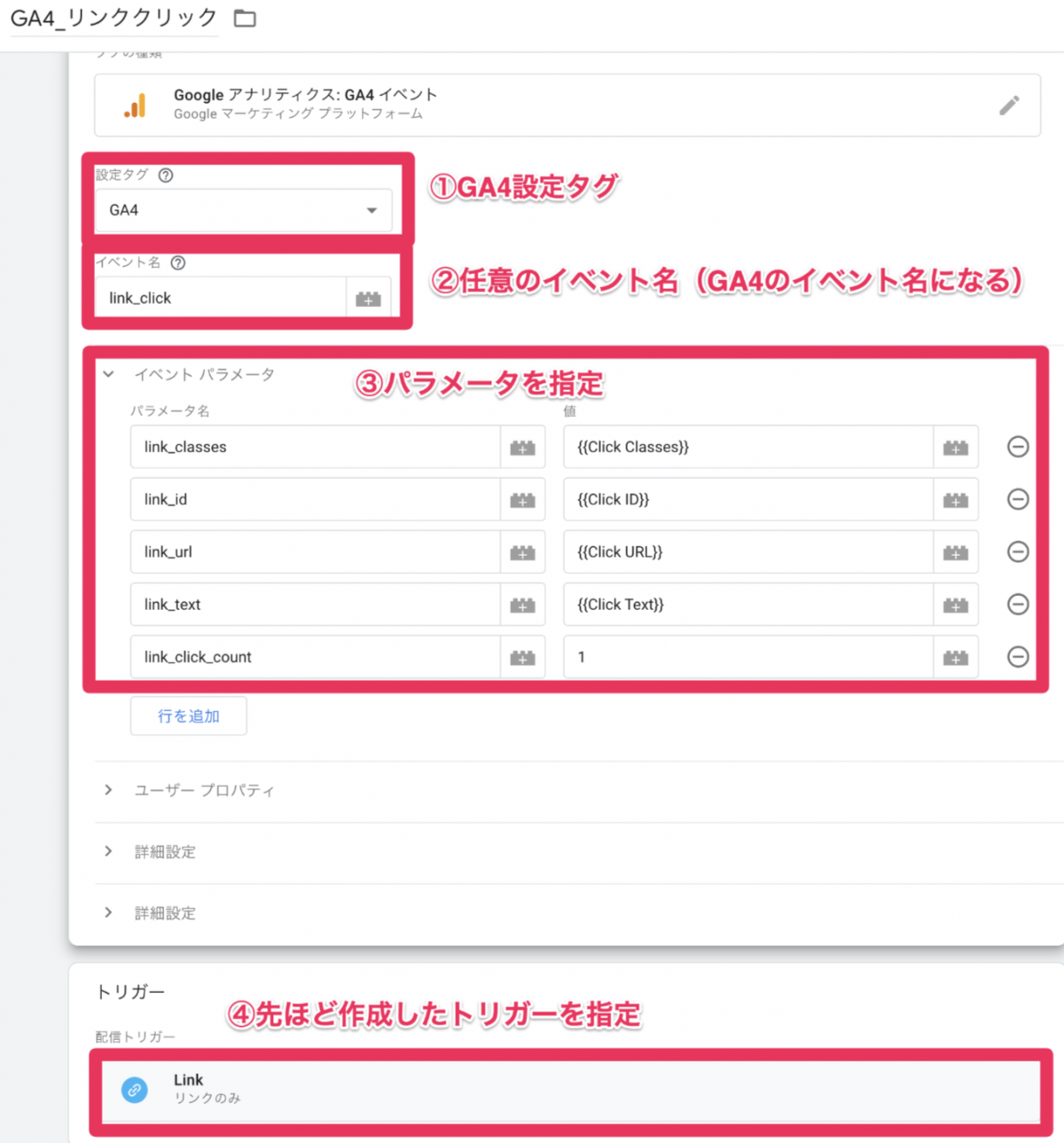
Task: Click the help icon next to イベント名
Action: point(178,263)
